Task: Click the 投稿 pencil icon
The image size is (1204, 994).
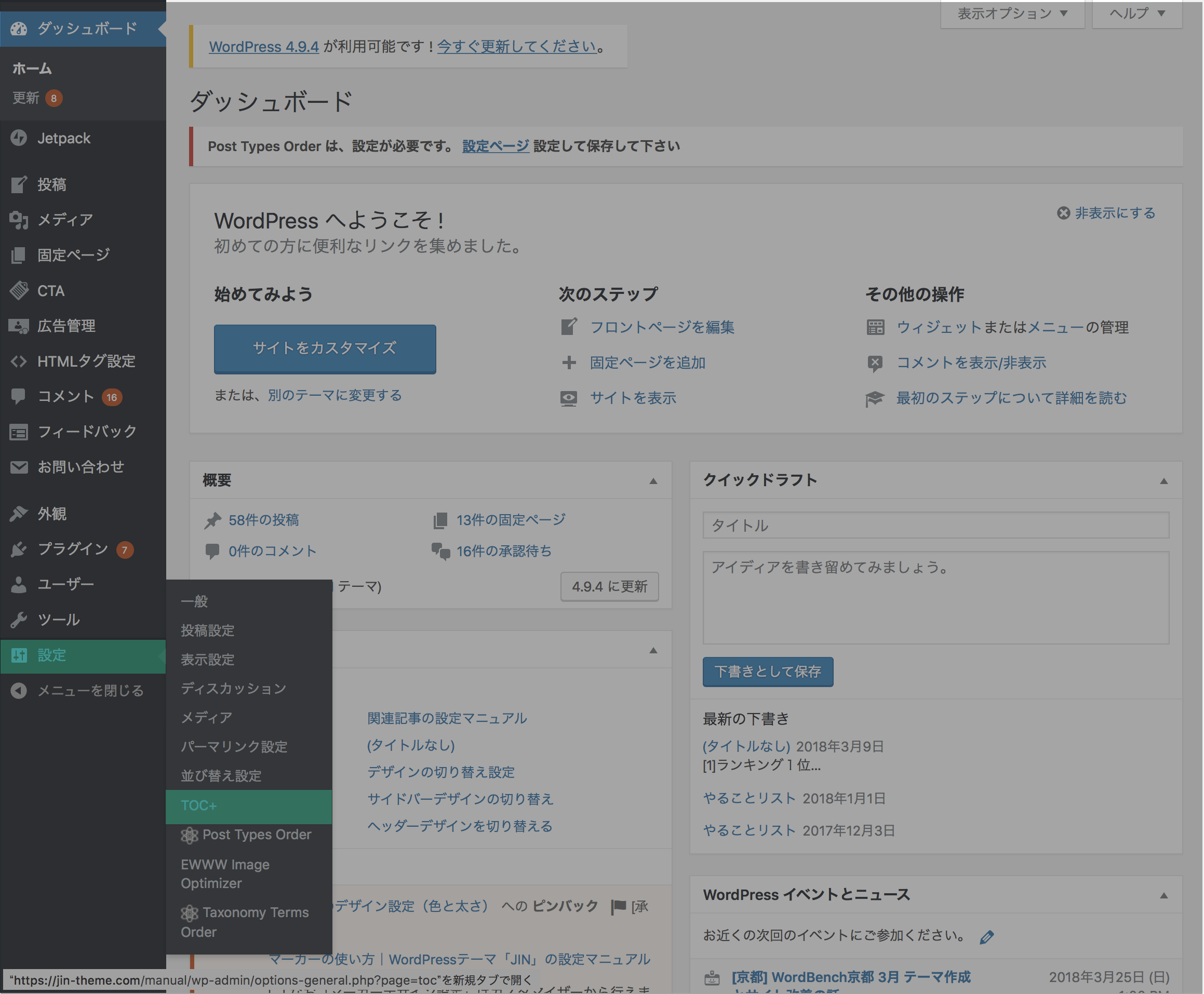Action: pyautogui.click(x=18, y=184)
